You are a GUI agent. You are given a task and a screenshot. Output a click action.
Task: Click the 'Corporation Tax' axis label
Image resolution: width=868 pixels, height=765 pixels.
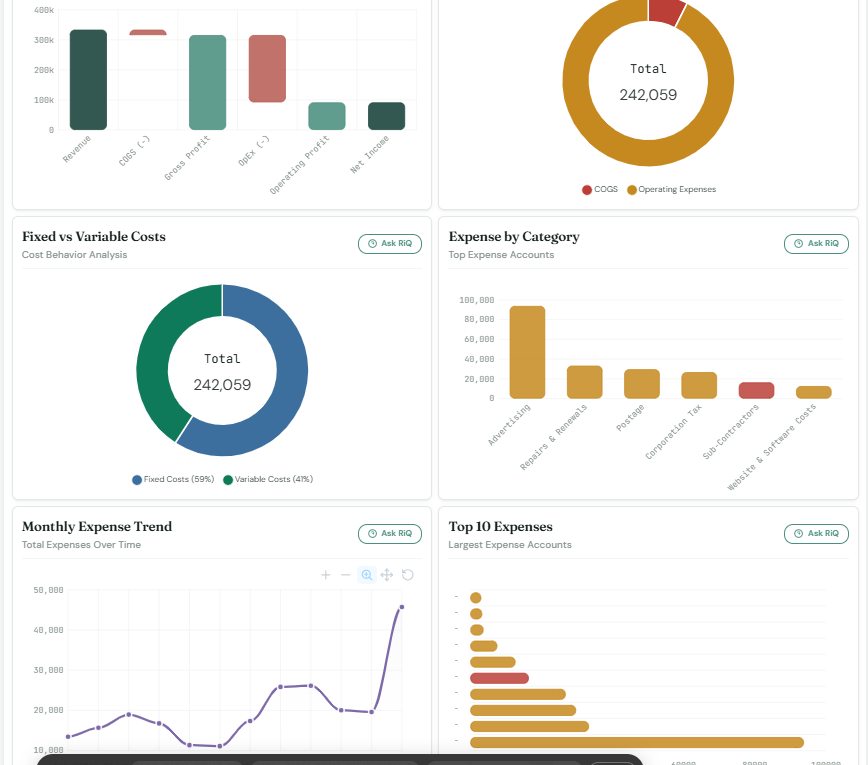673,432
